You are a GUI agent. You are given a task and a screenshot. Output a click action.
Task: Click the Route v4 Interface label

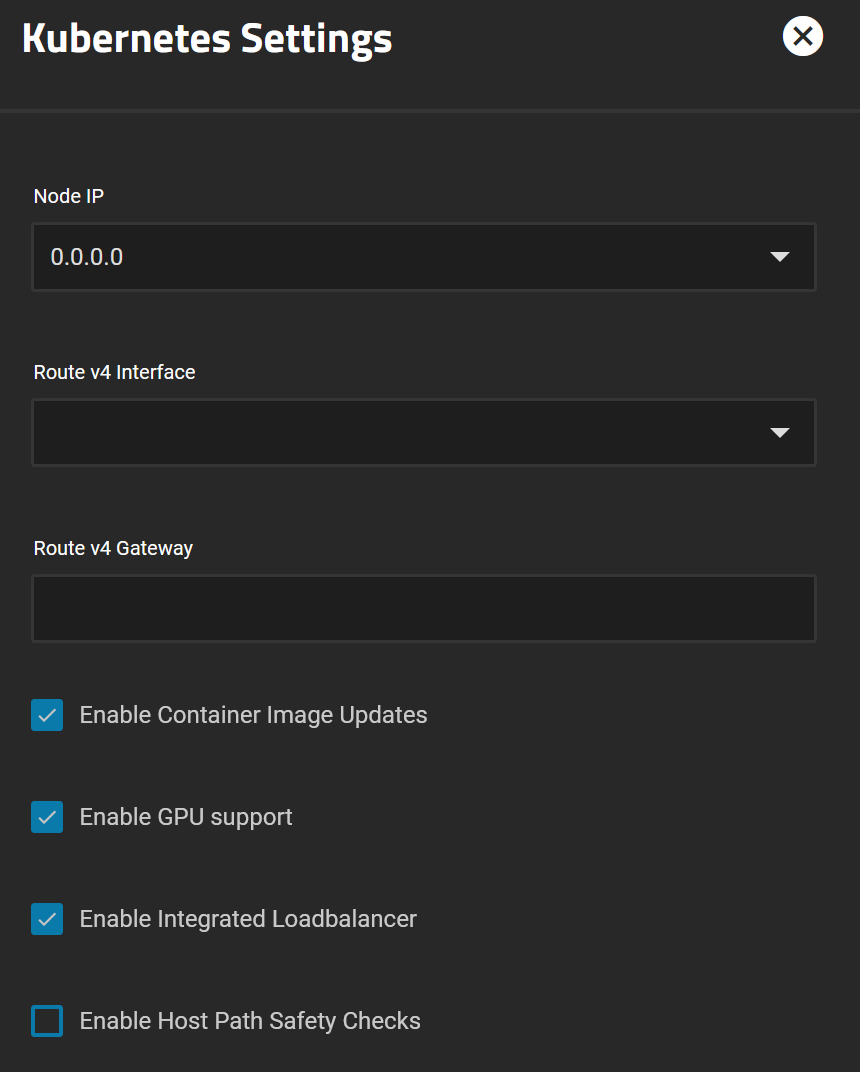tap(114, 372)
